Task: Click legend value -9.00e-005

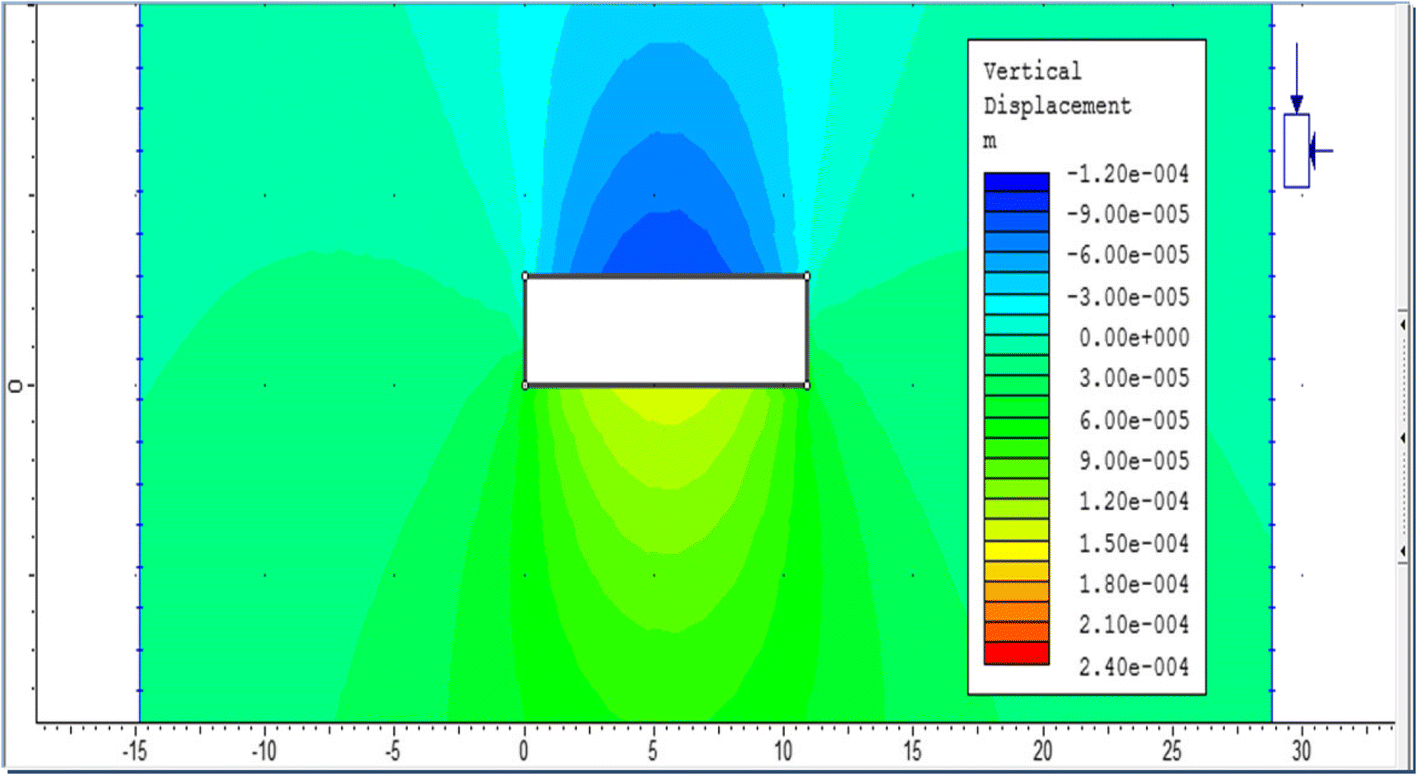Action: [1128, 215]
